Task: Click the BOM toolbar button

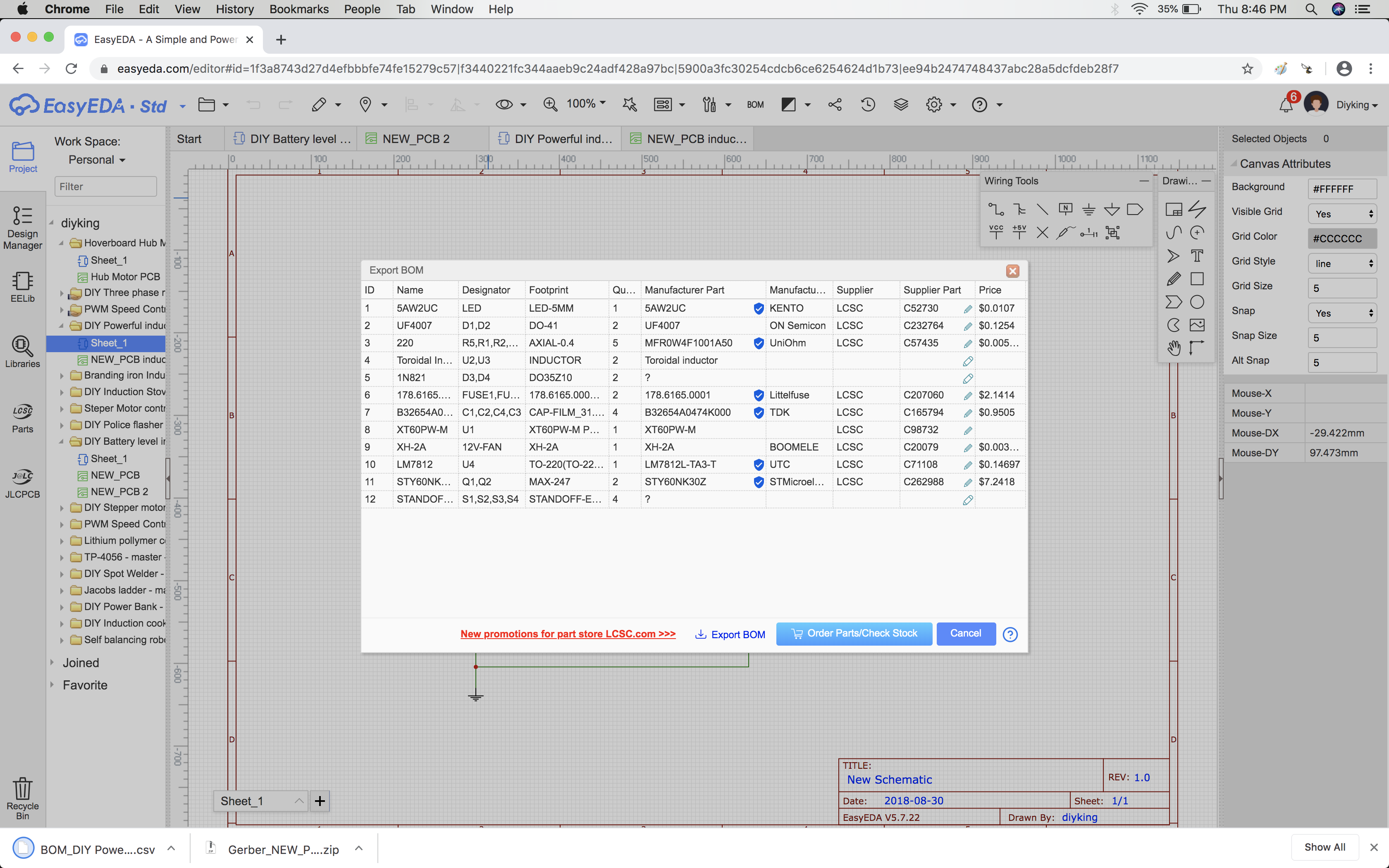Action: [x=755, y=105]
